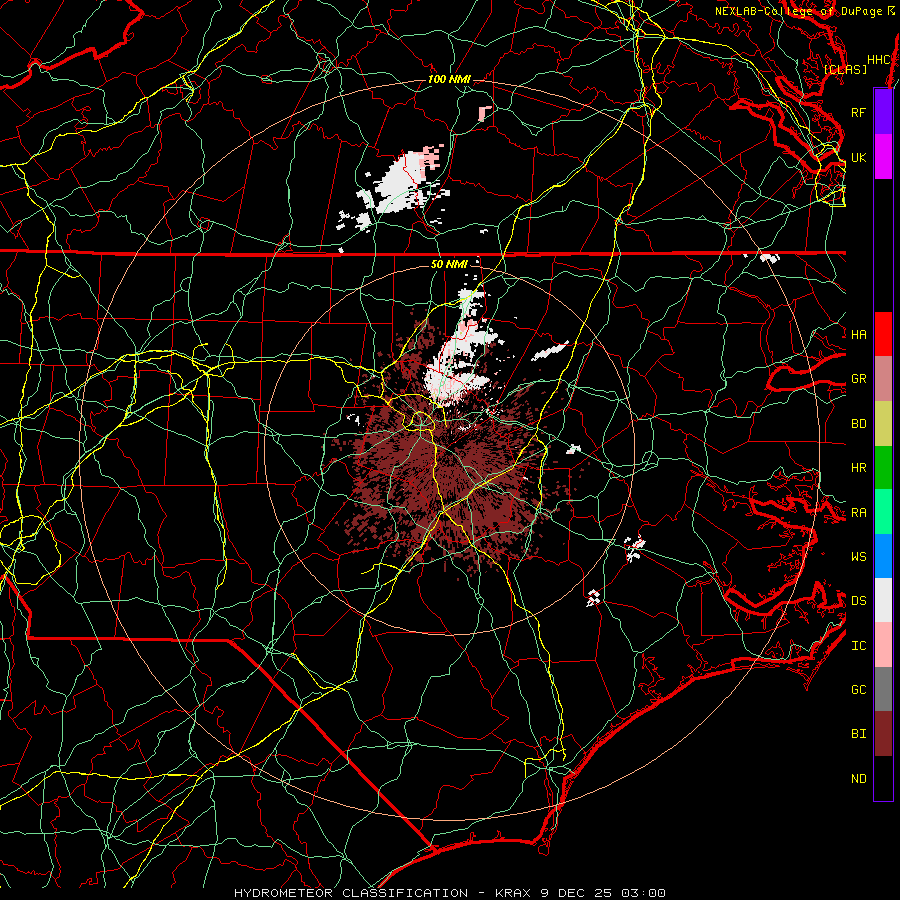Click the DS legend label
The image size is (900, 900).
tap(858, 601)
